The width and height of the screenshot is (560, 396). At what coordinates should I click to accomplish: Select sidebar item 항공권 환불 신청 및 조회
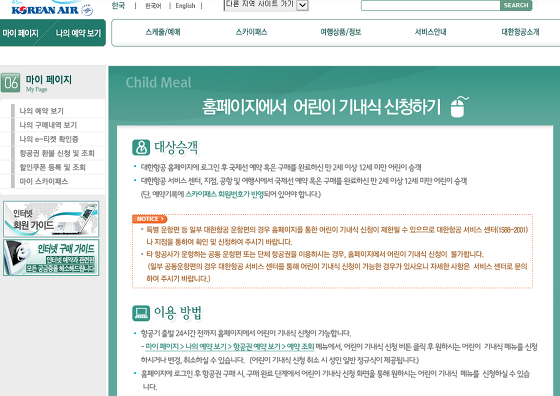pyautogui.click(x=57, y=153)
